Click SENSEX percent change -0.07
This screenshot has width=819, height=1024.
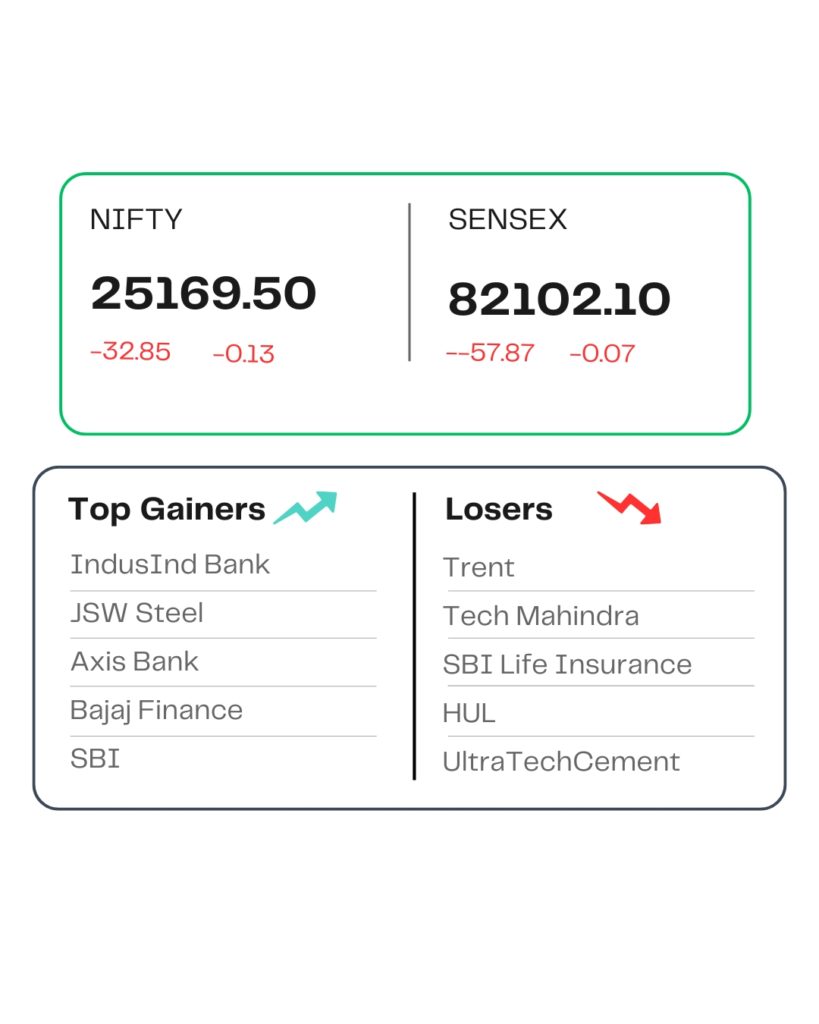[x=602, y=353]
